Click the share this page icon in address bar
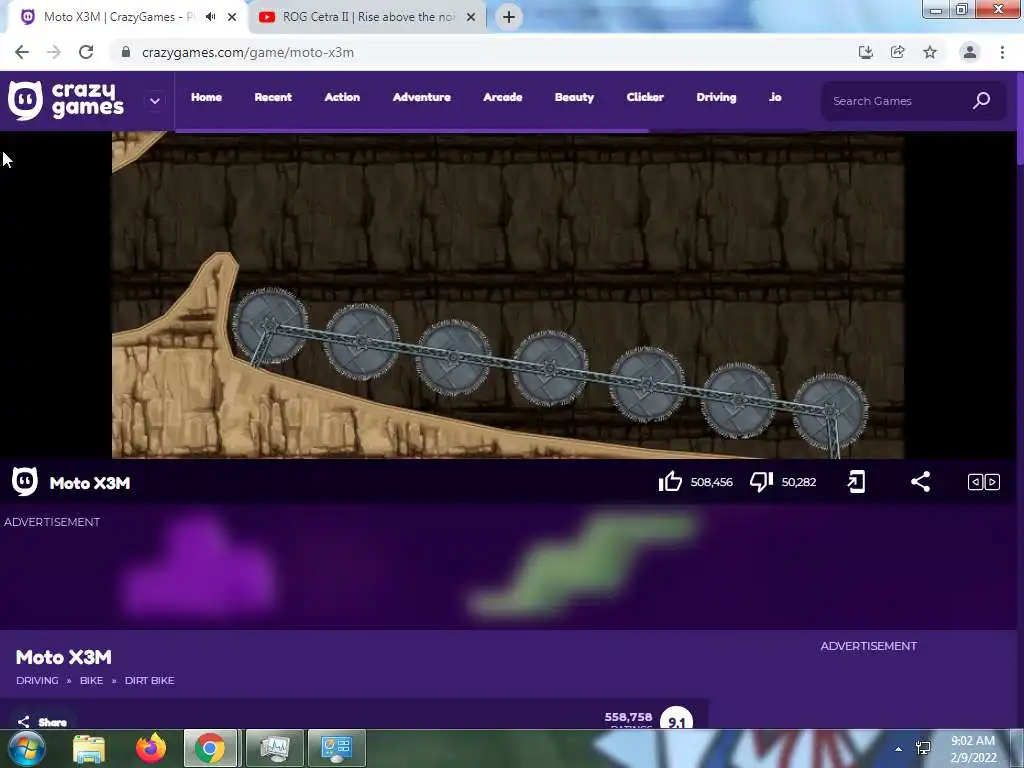 pyautogui.click(x=898, y=52)
